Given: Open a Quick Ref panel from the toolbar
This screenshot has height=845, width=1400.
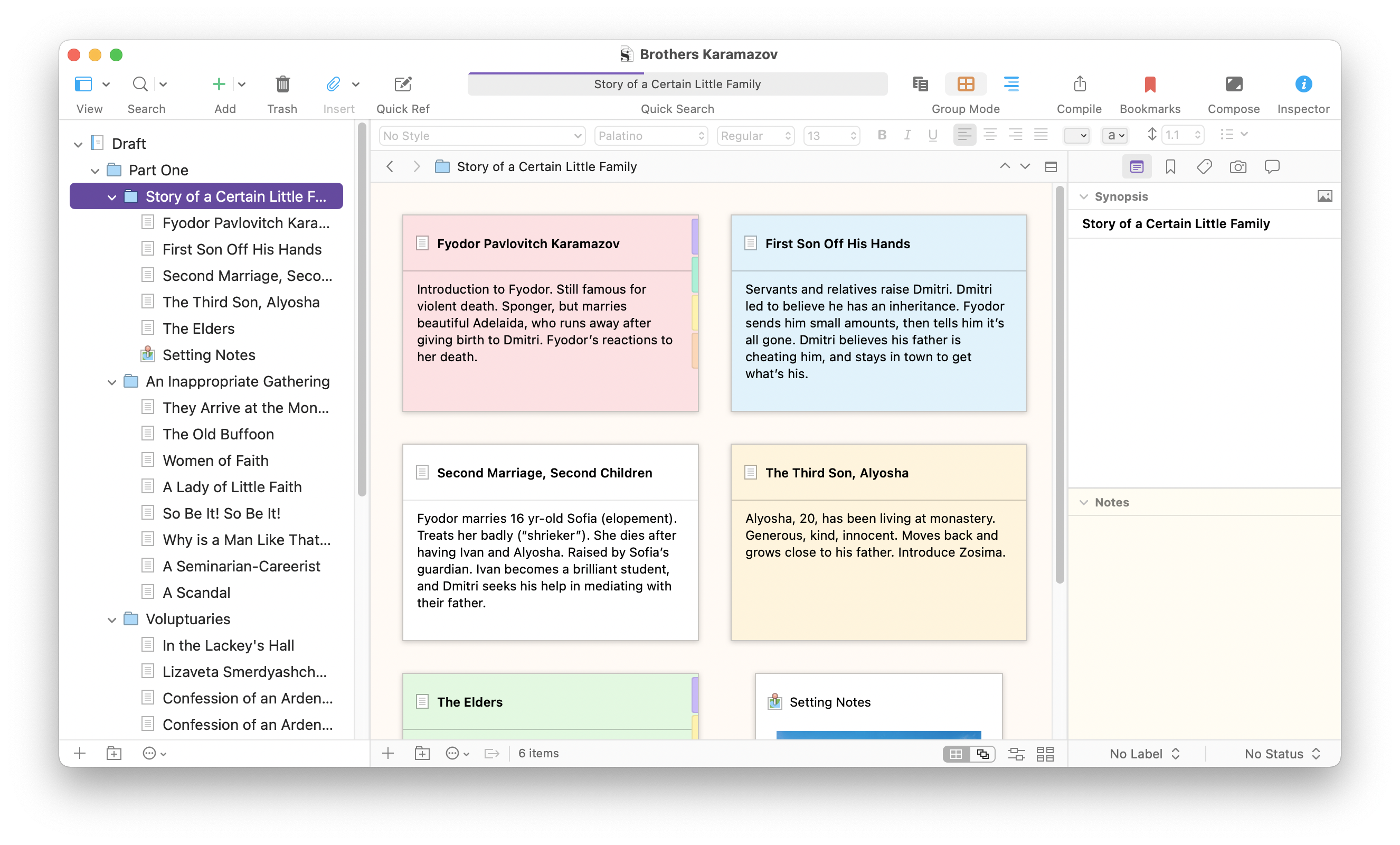Looking at the screenshot, I should point(402,84).
